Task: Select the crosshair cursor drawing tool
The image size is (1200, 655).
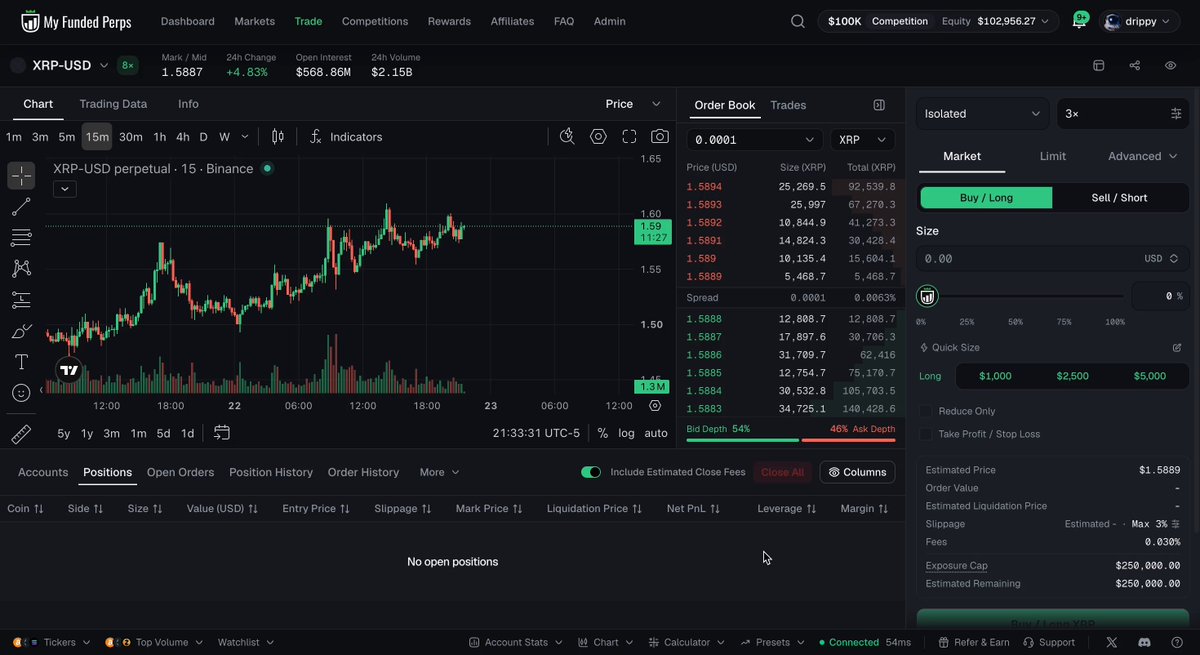Action: click(21, 176)
